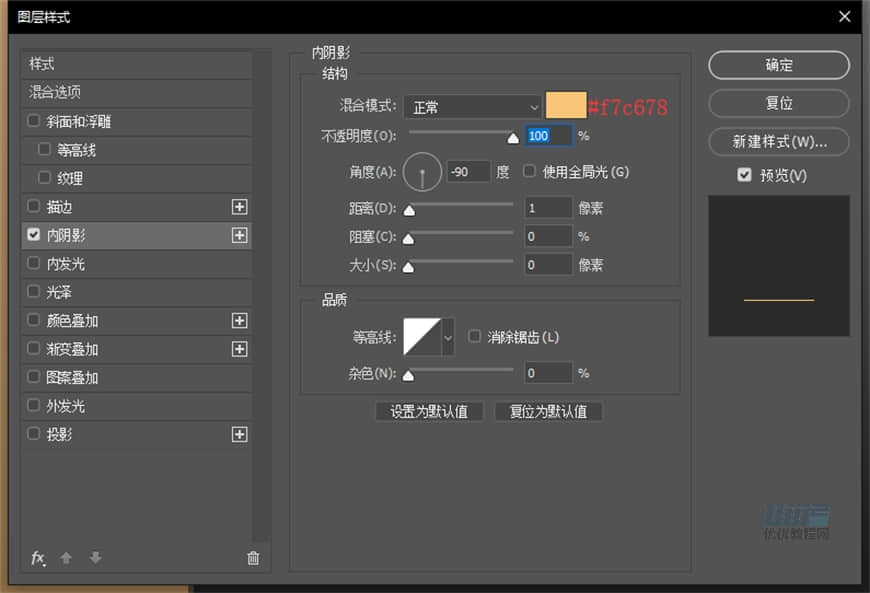This screenshot has width=870, height=593.
Task: Delete effect with the trash icon
Action: (x=253, y=558)
